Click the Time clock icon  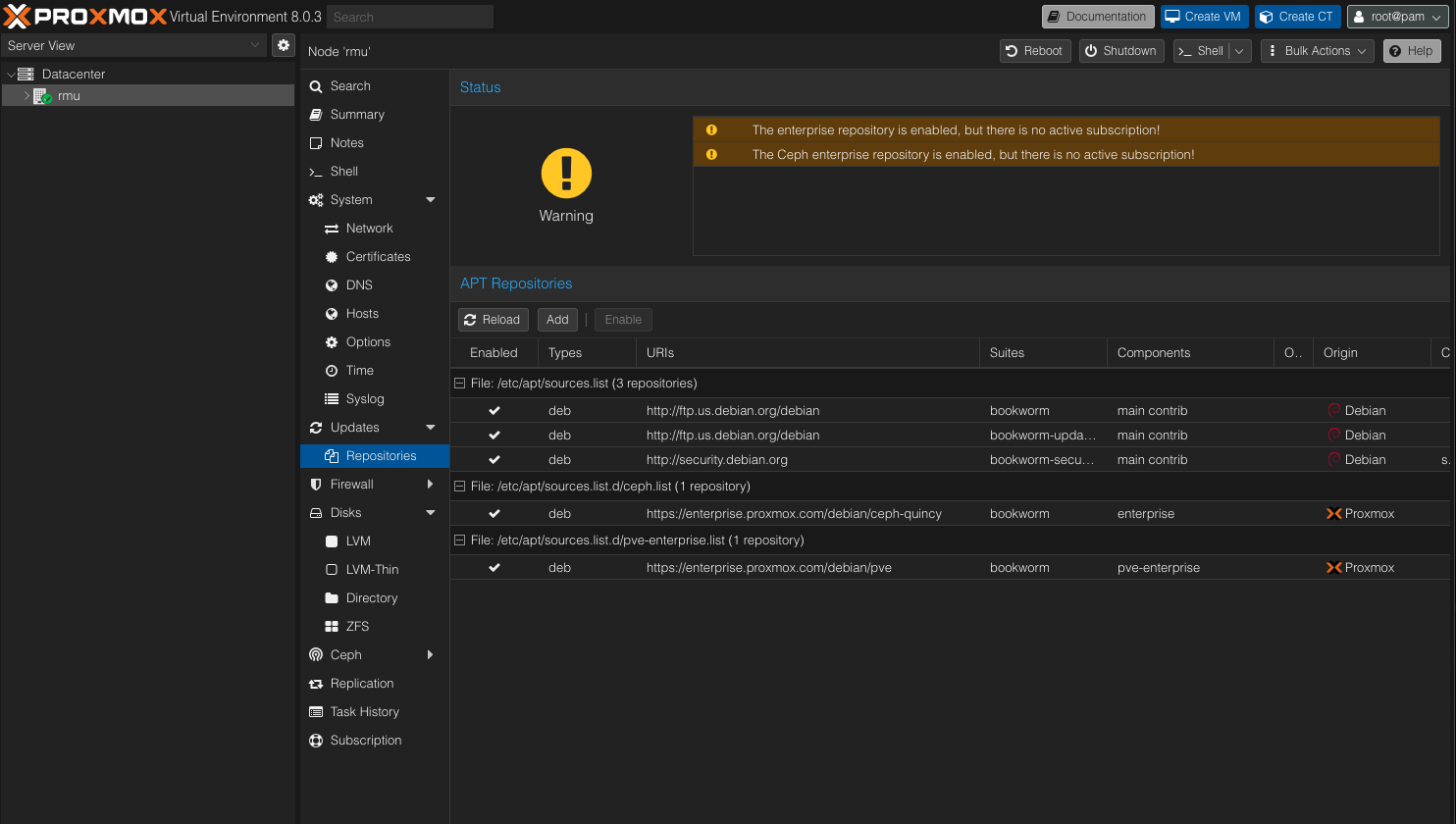point(332,371)
